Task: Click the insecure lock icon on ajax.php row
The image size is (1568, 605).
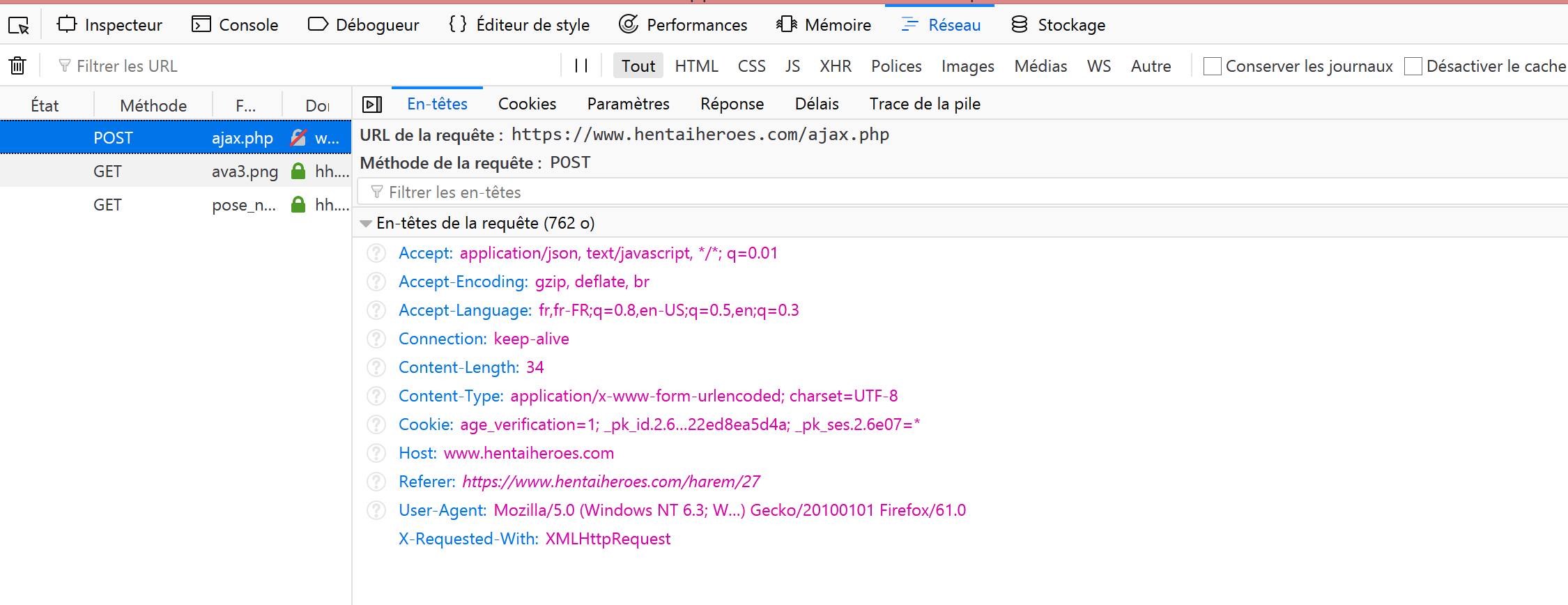Action: point(298,138)
